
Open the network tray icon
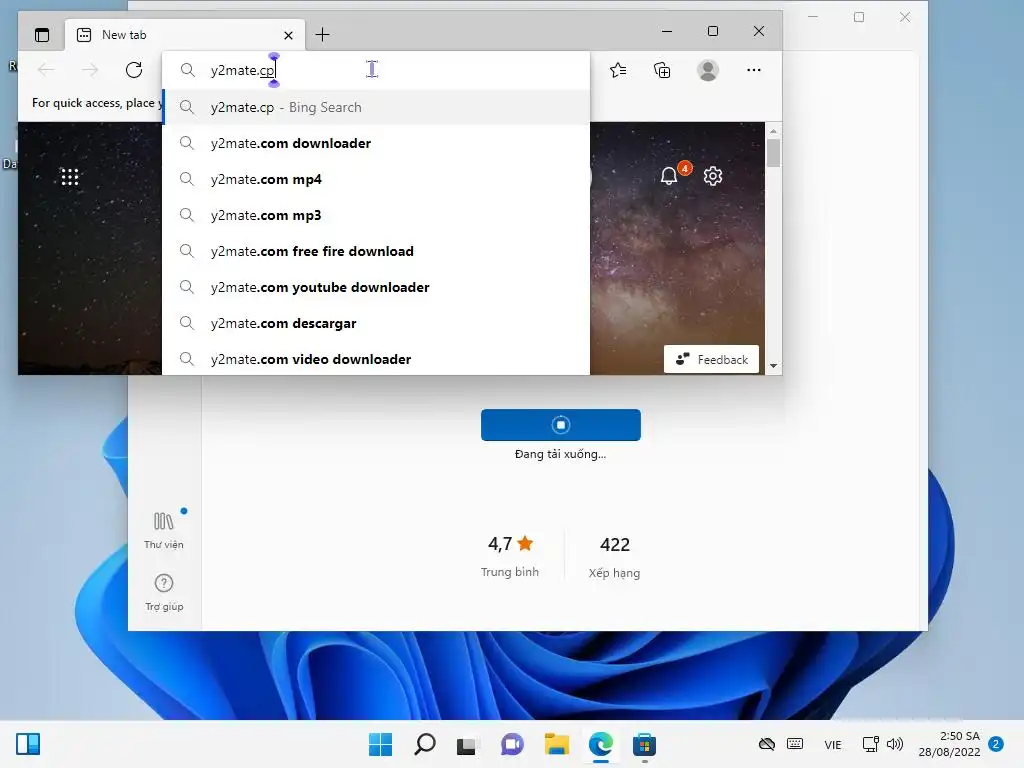(870, 744)
